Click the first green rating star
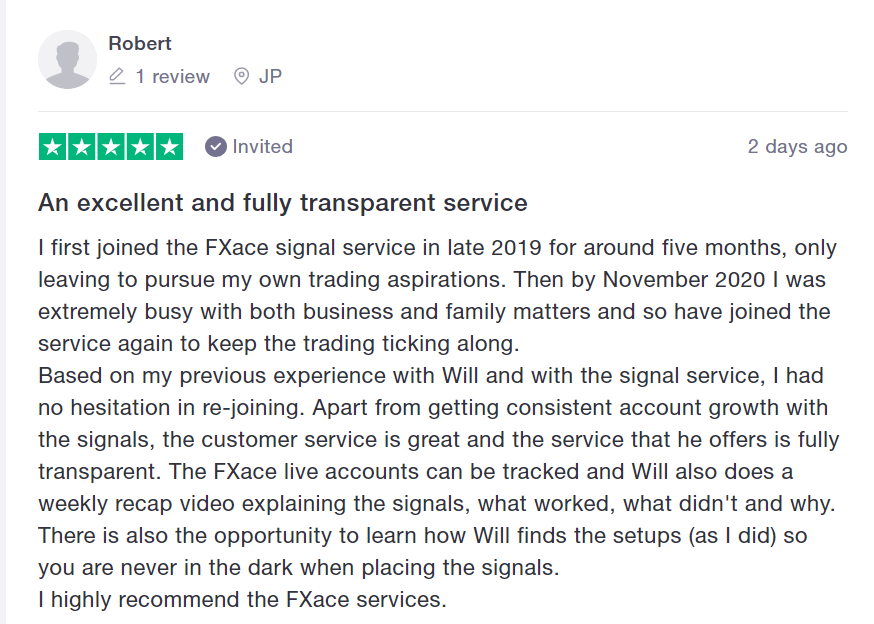Image resolution: width=874 pixels, height=624 pixels. tap(52, 147)
